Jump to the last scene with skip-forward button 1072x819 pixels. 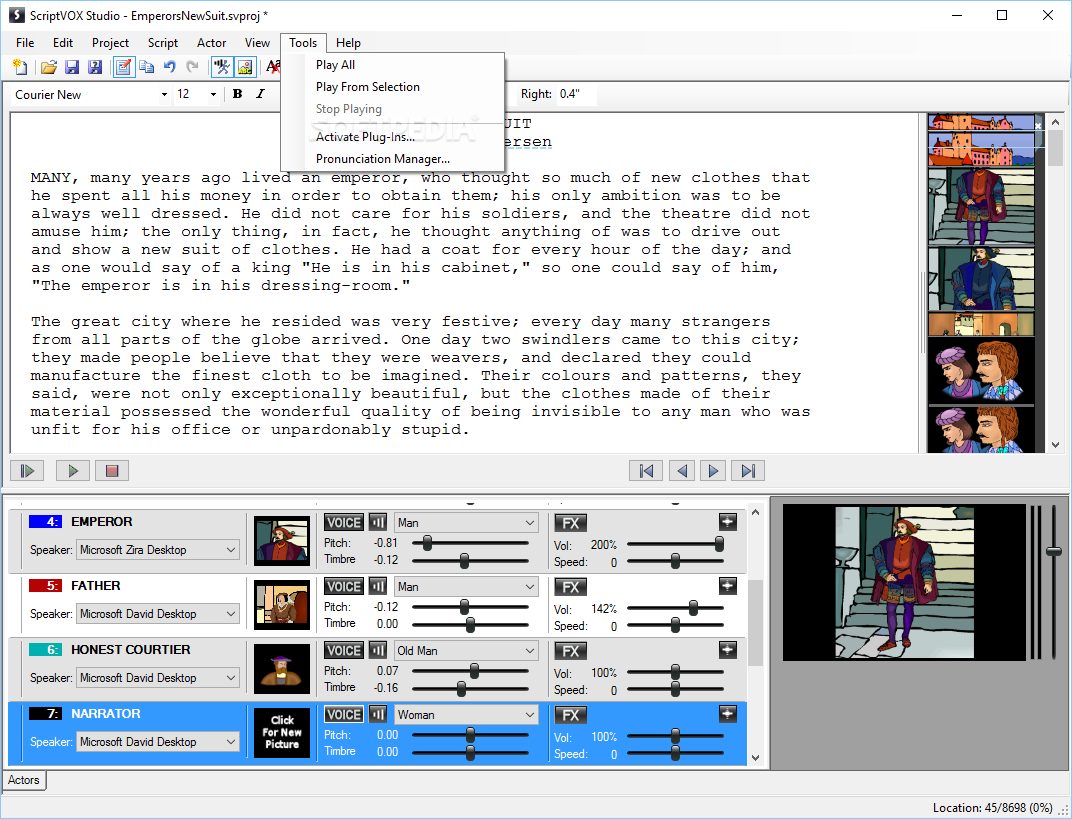coord(748,470)
